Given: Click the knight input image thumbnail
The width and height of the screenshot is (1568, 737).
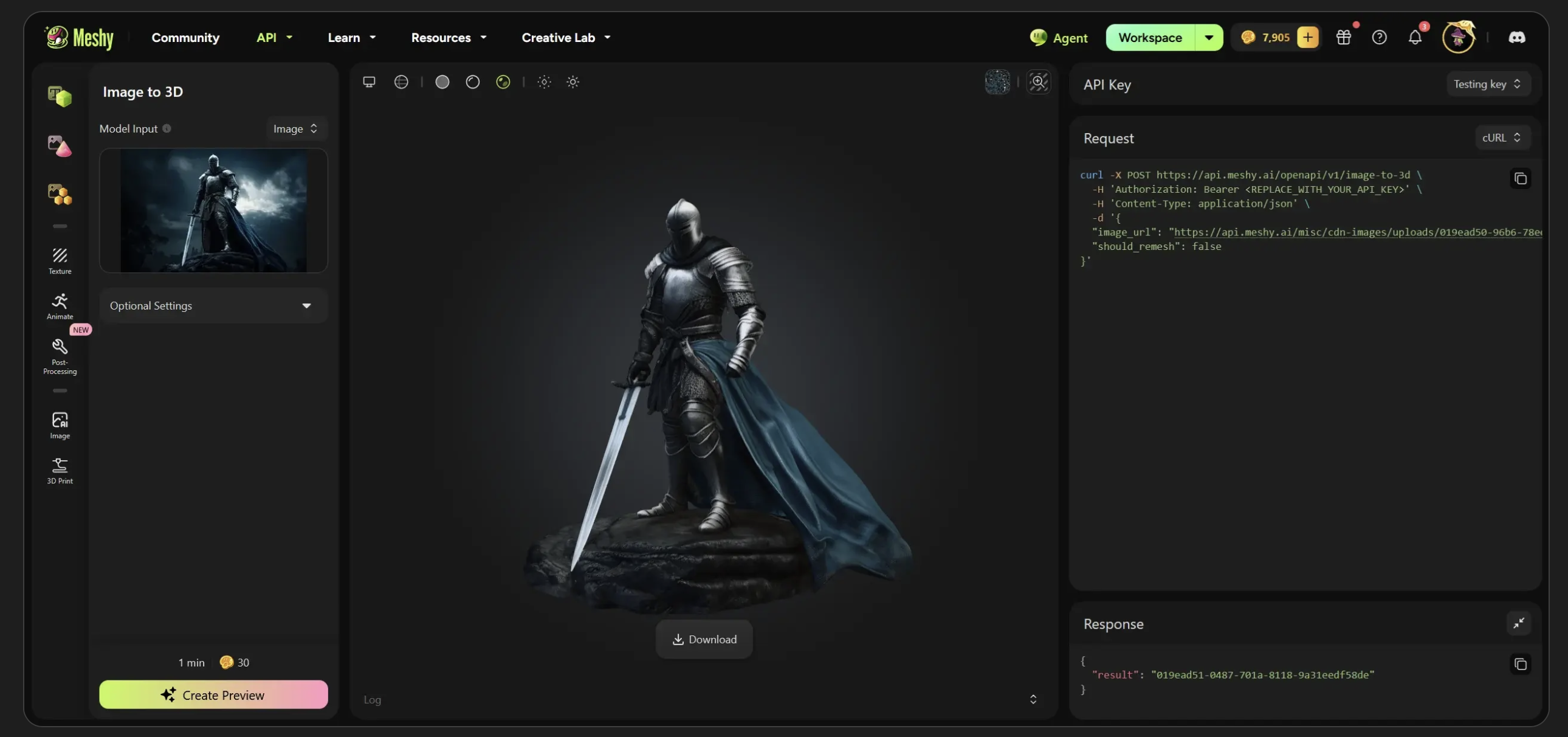Looking at the screenshot, I should pos(213,210).
